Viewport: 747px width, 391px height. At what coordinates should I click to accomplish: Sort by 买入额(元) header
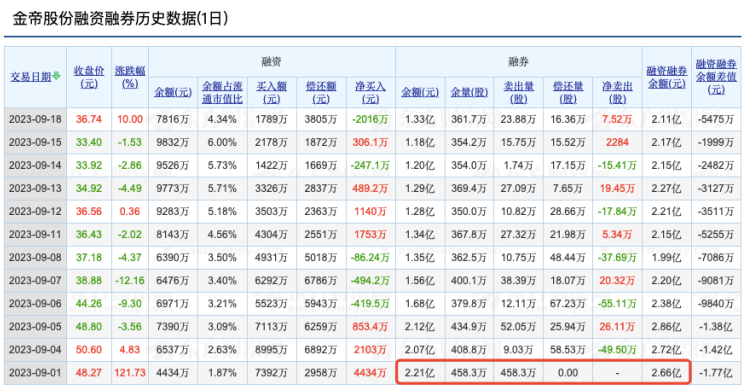pos(272,92)
